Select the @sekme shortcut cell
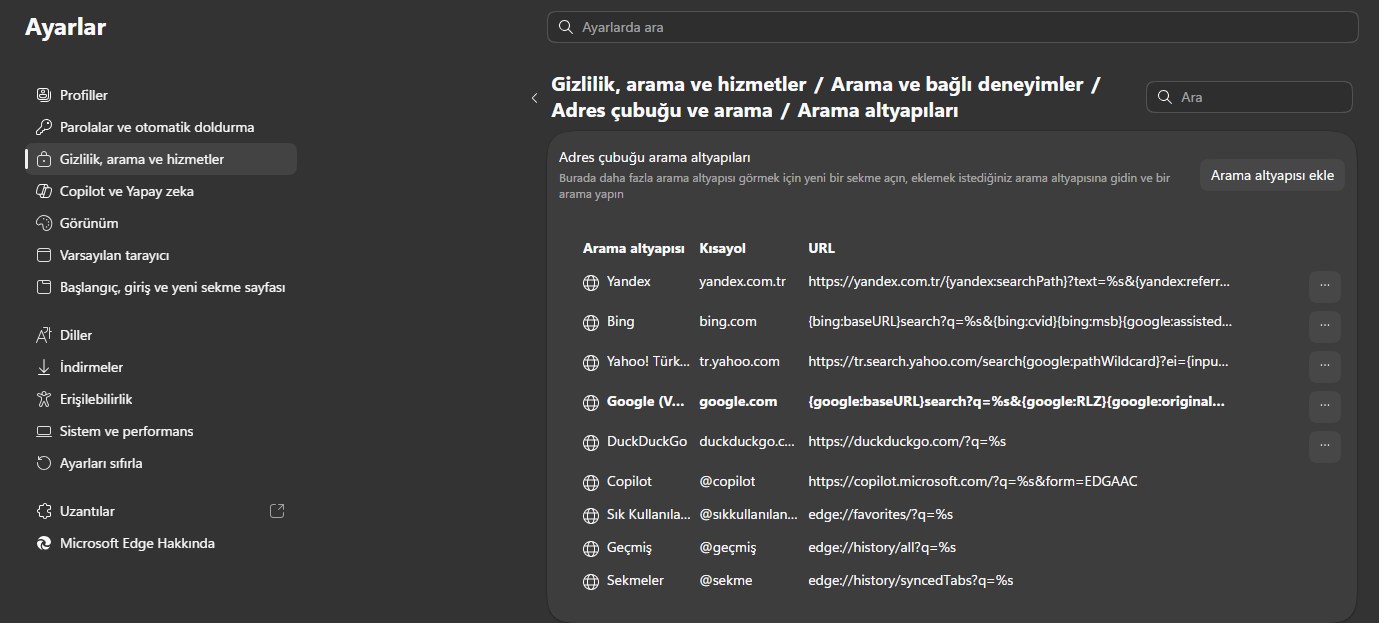 726,581
